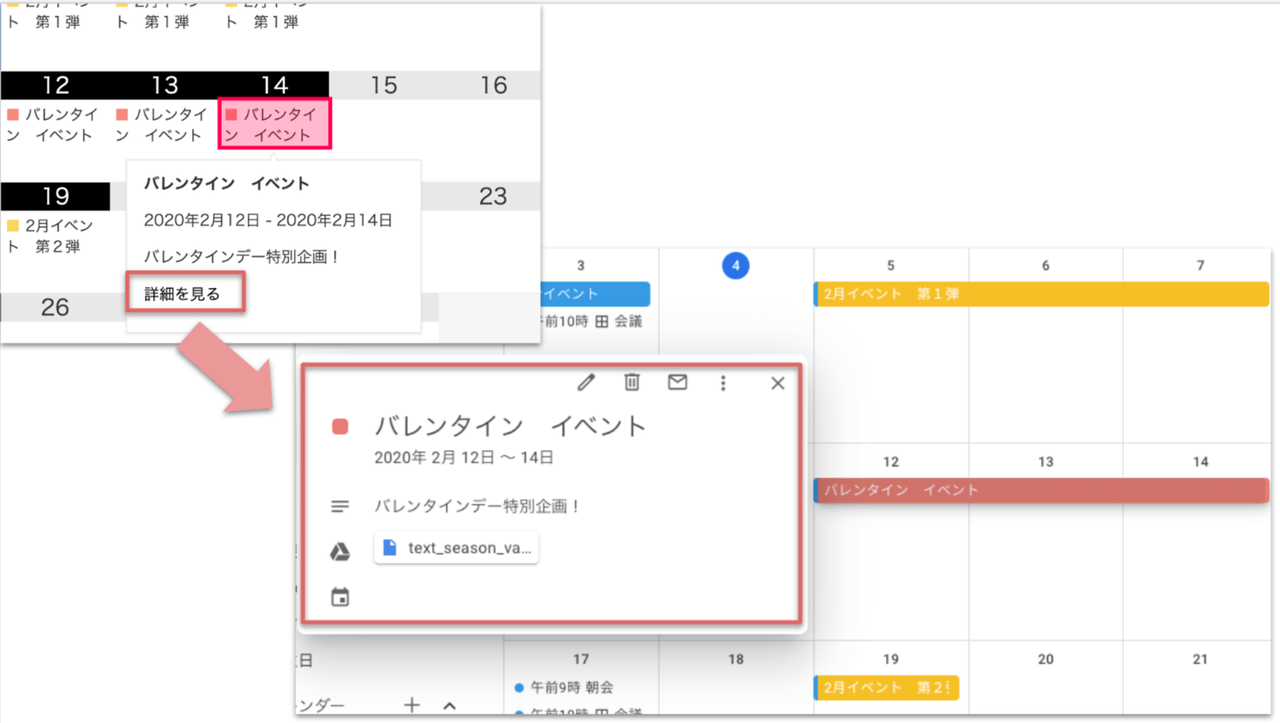Click day 15 header in mini calendar

(x=384, y=85)
